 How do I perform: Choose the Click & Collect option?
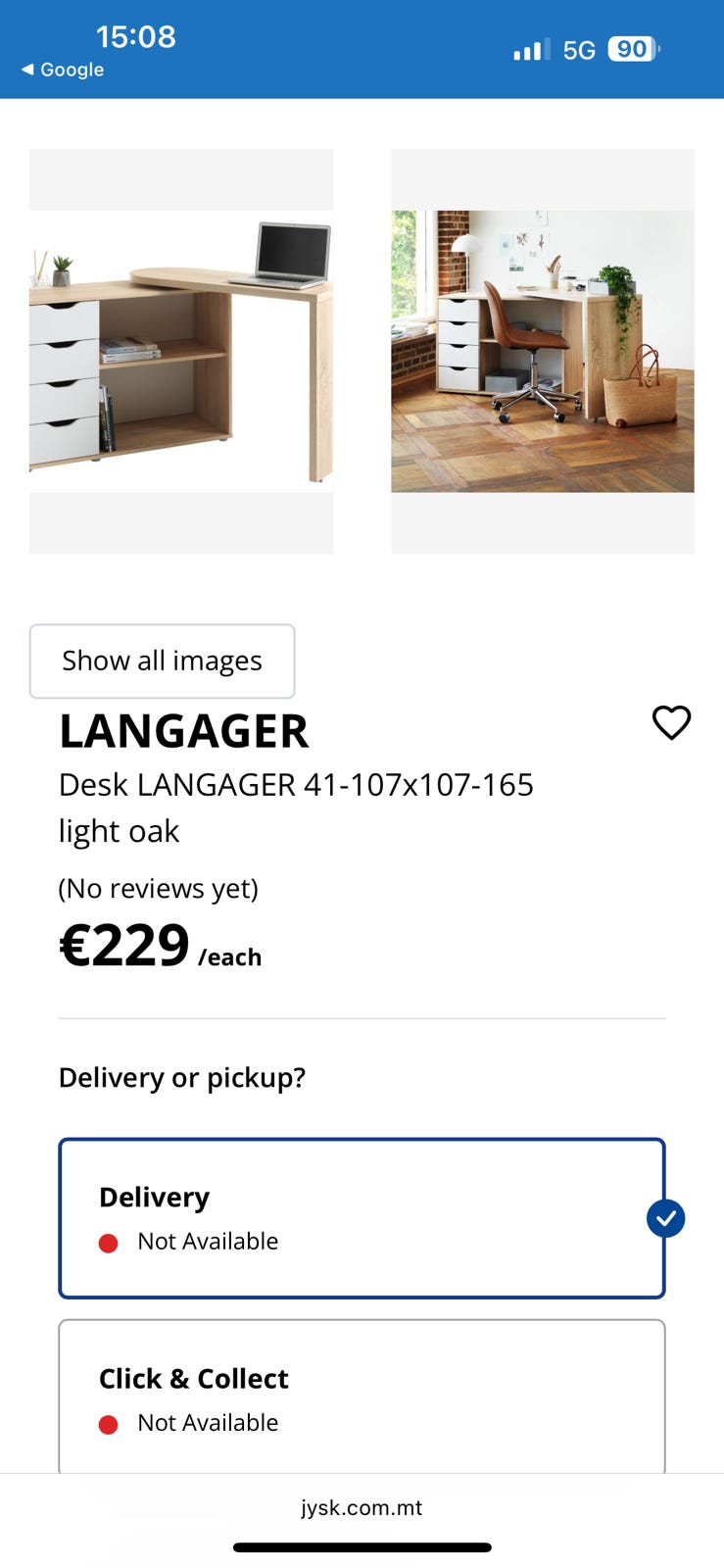[362, 1396]
